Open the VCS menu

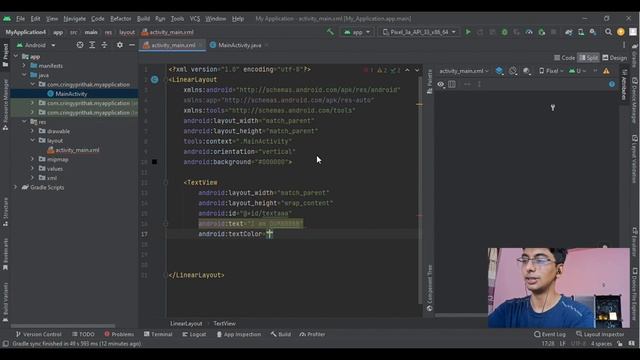click(x=195, y=19)
